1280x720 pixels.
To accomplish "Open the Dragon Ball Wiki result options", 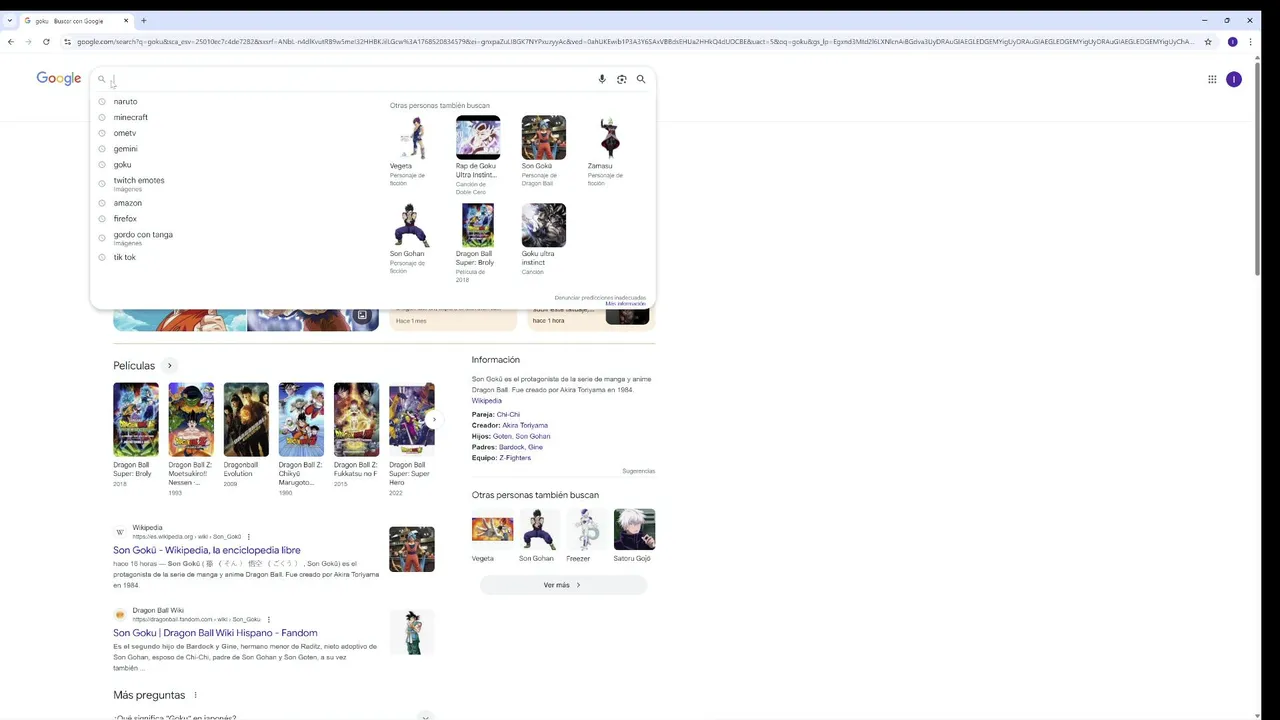I will tap(268, 620).
